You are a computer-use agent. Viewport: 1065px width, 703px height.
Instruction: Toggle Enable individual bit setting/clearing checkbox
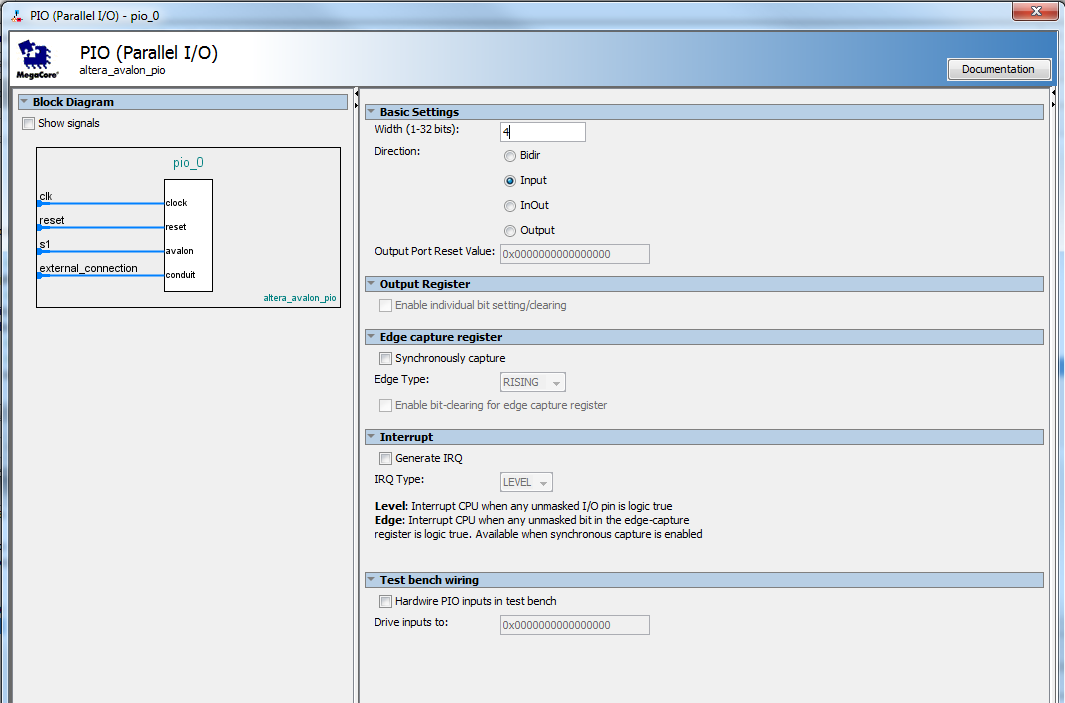pyautogui.click(x=385, y=306)
